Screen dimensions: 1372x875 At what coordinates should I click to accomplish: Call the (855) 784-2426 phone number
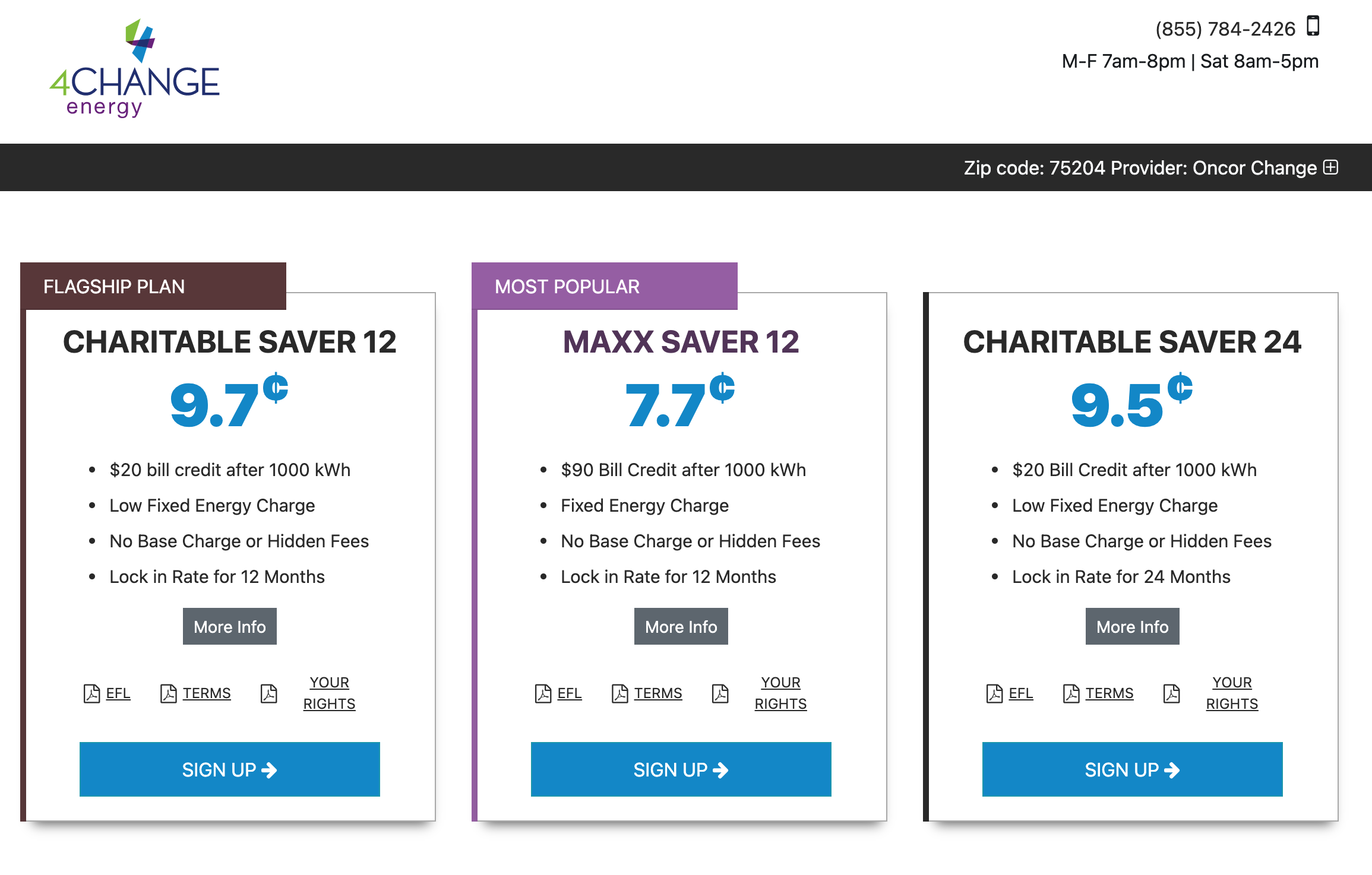click(1225, 28)
